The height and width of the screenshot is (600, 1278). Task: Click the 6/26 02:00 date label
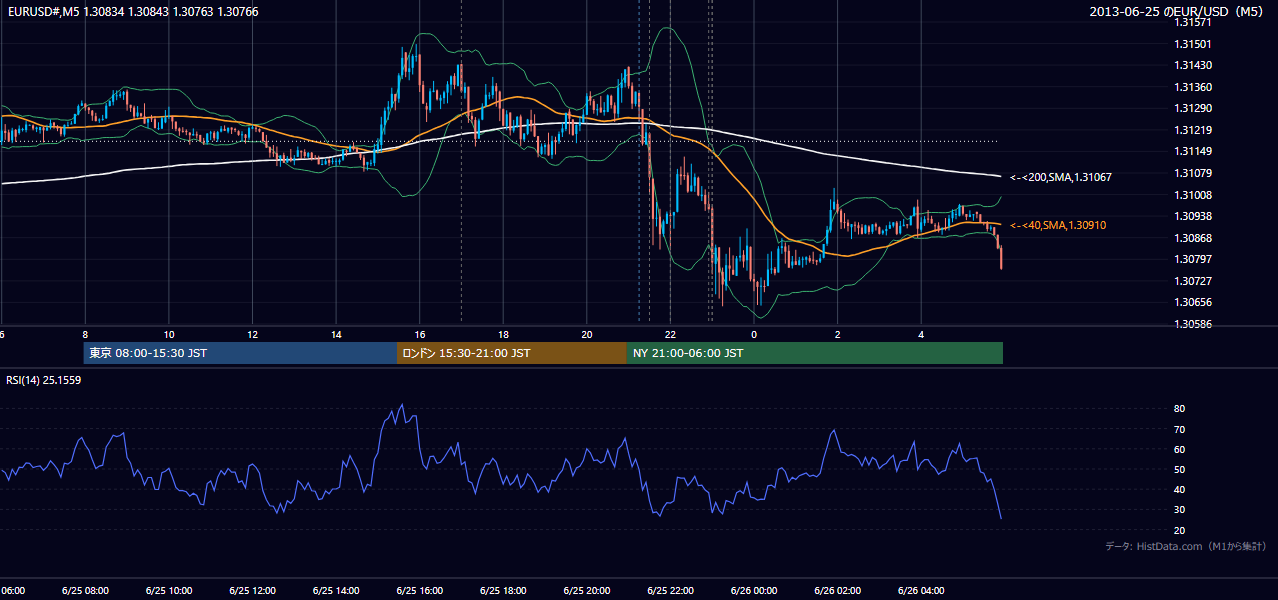point(838,590)
